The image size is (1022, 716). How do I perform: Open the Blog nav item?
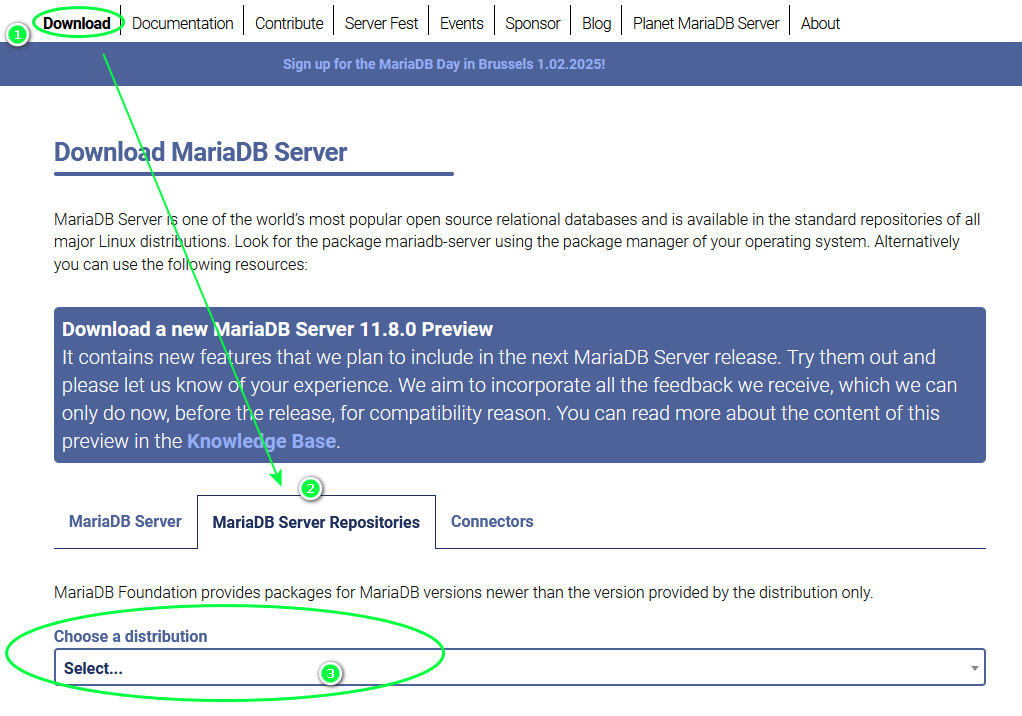[596, 23]
